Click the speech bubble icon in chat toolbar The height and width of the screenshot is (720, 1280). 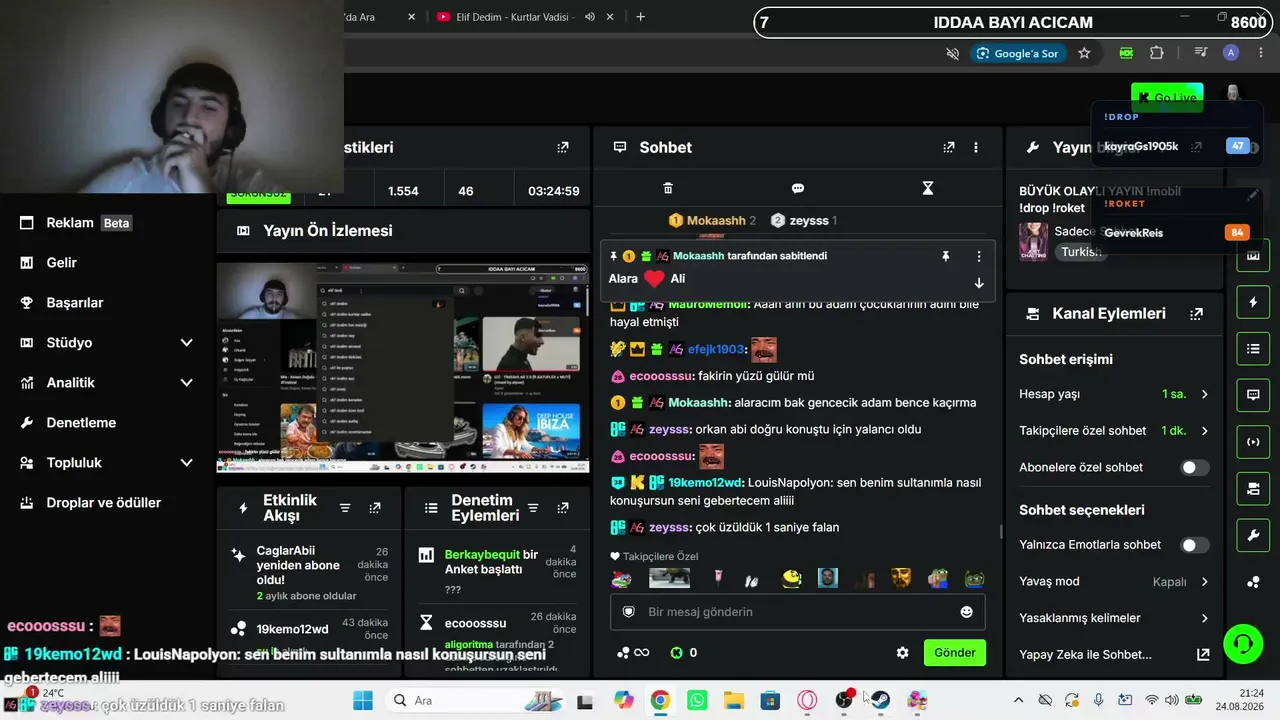(798, 188)
